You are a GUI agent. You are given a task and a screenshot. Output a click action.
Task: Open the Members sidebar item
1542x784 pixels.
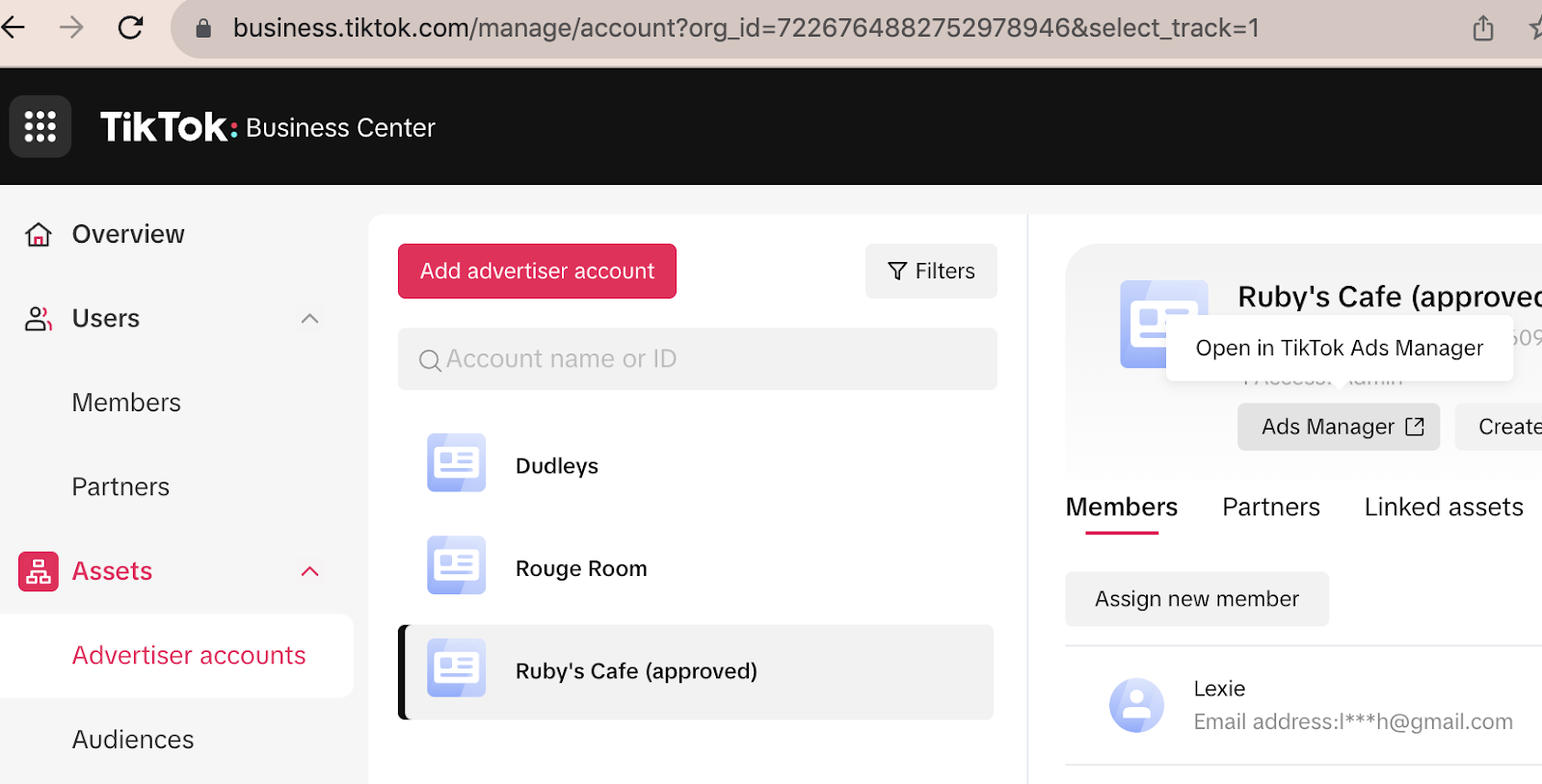click(x=126, y=403)
